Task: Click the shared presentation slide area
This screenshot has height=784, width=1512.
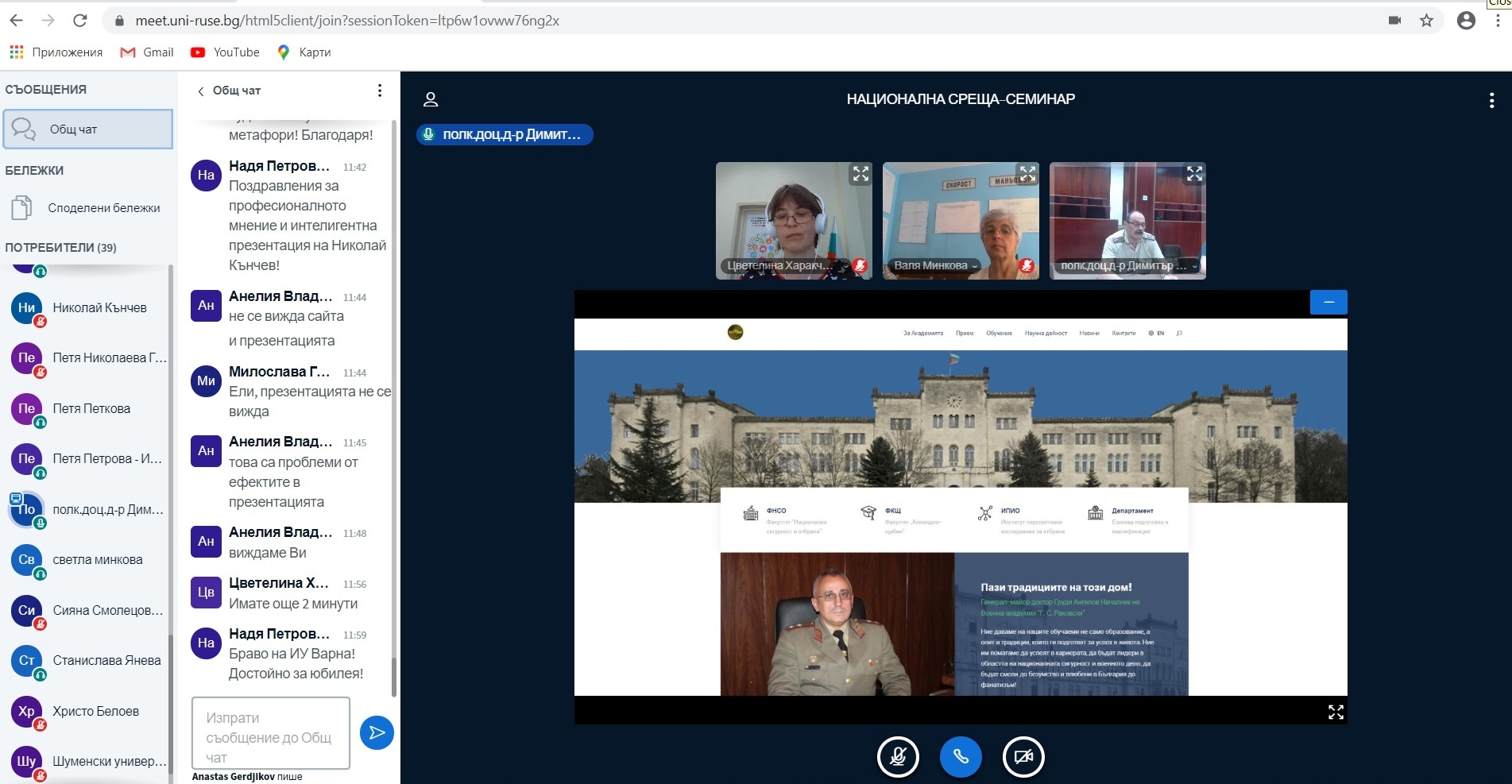Action: pos(961,507)
